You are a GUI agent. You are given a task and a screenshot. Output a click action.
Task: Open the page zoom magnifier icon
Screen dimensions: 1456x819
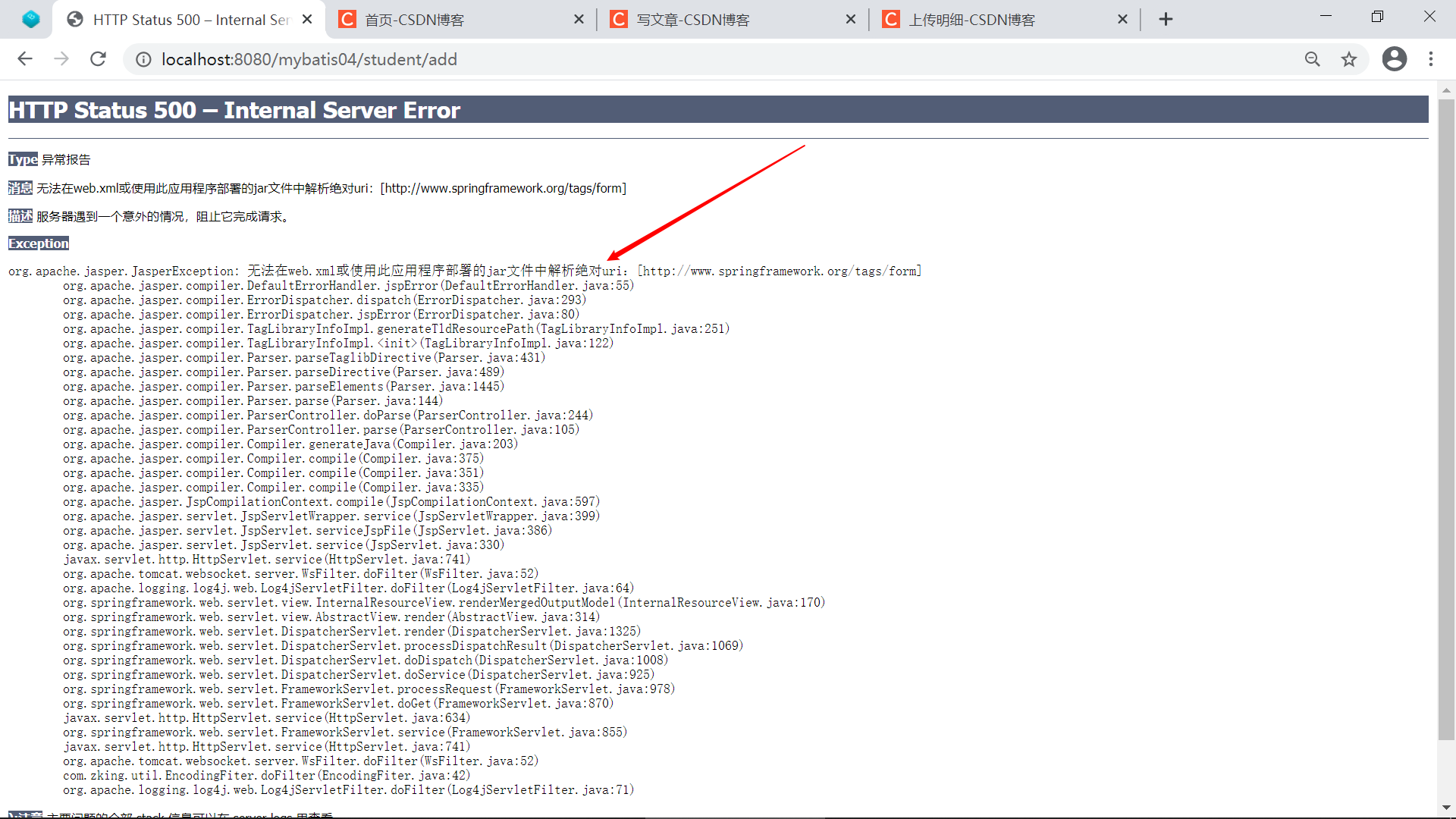pos(1313,58)
